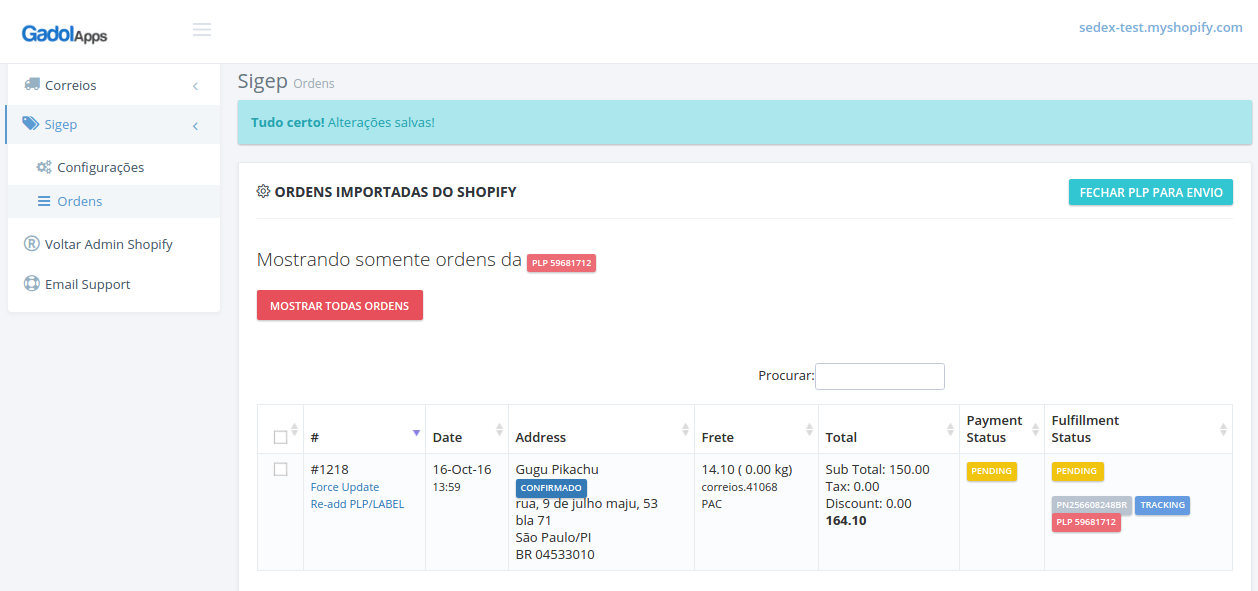Collapse the Sigep menu chevron
Image resolution: width=1258 pixels, height=591 pixels.
click(x=196, y=125)
